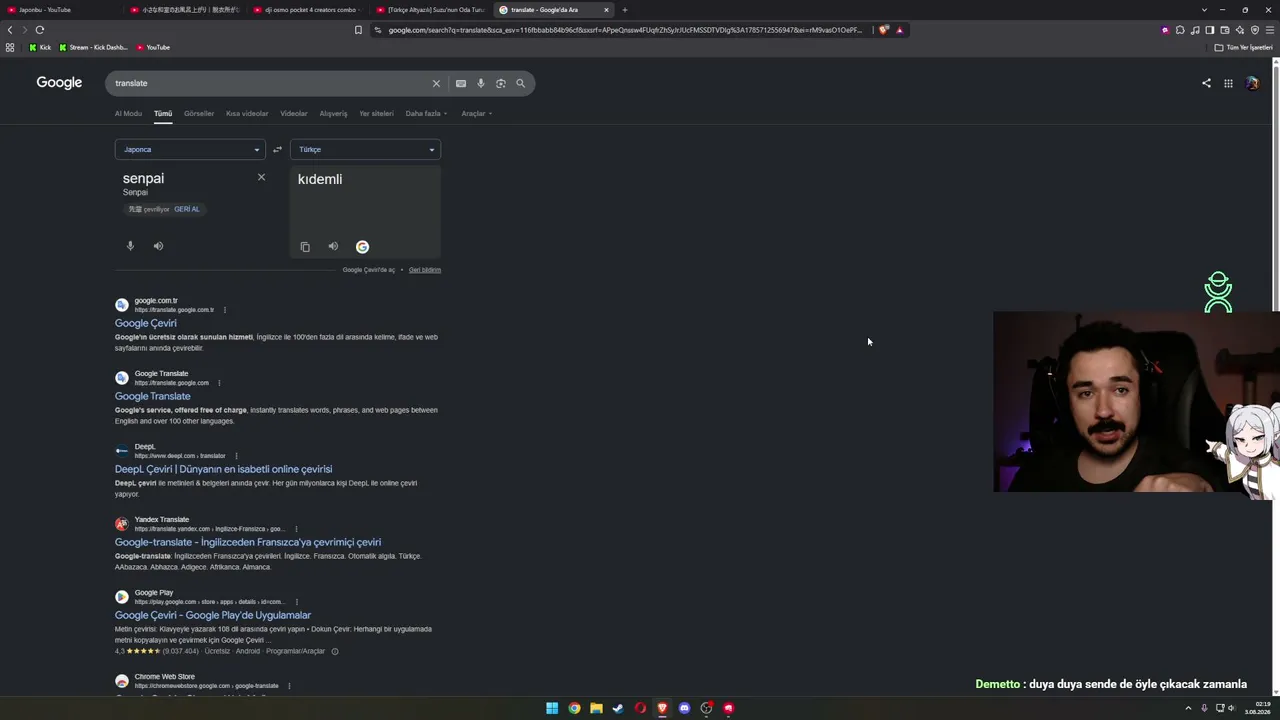Viewport: 1280px width, 720px height.
Task: Click 'GERİ AL' to undo the conversion
Action: (187, 209)
